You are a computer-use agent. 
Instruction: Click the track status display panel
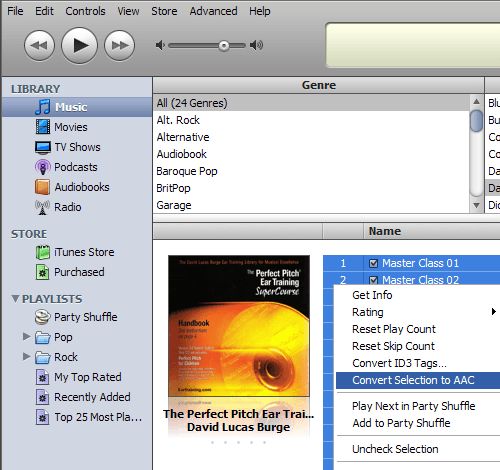tap(413, 45)
